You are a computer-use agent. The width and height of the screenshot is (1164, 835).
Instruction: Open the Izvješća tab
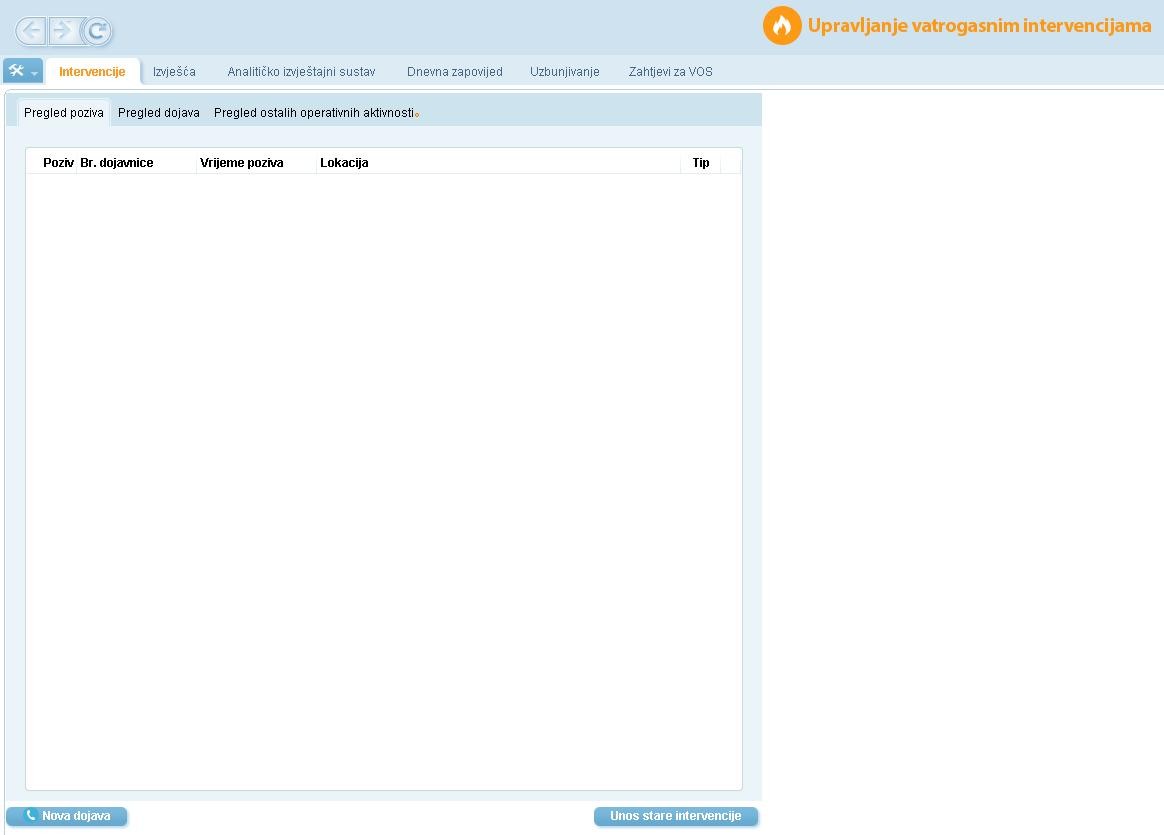tap(174, 72)
